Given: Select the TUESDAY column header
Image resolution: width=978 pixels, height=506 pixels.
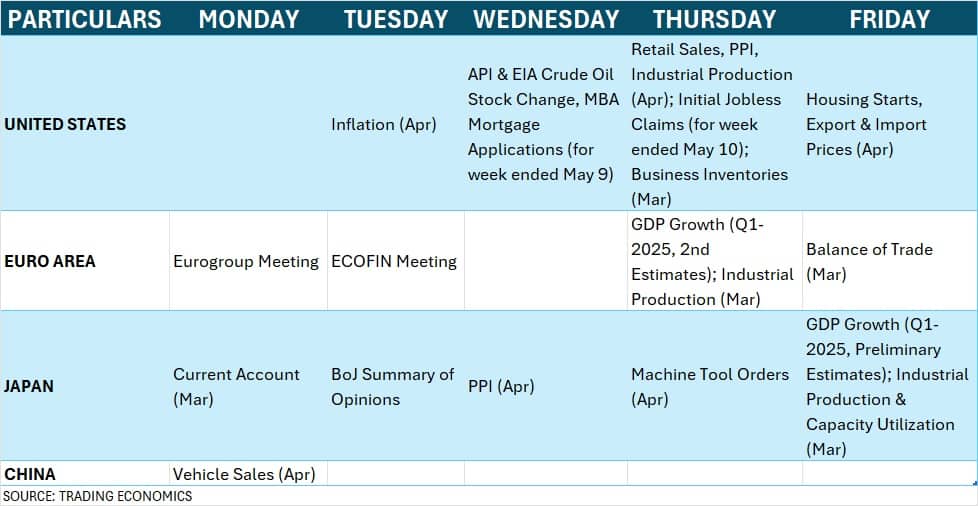Looking at the screenshot, I should pos(396,19).
